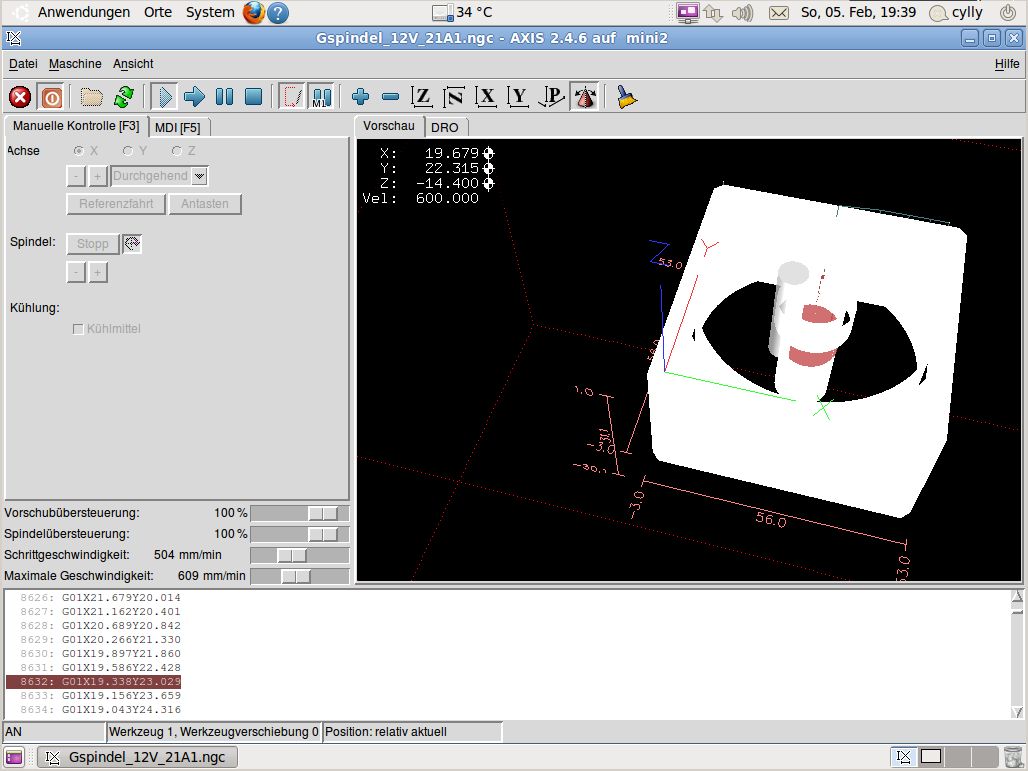Launch Firefox from the top panel
Screen dimensions: 1028x771
pyautogui.click(x=253, y=12)
